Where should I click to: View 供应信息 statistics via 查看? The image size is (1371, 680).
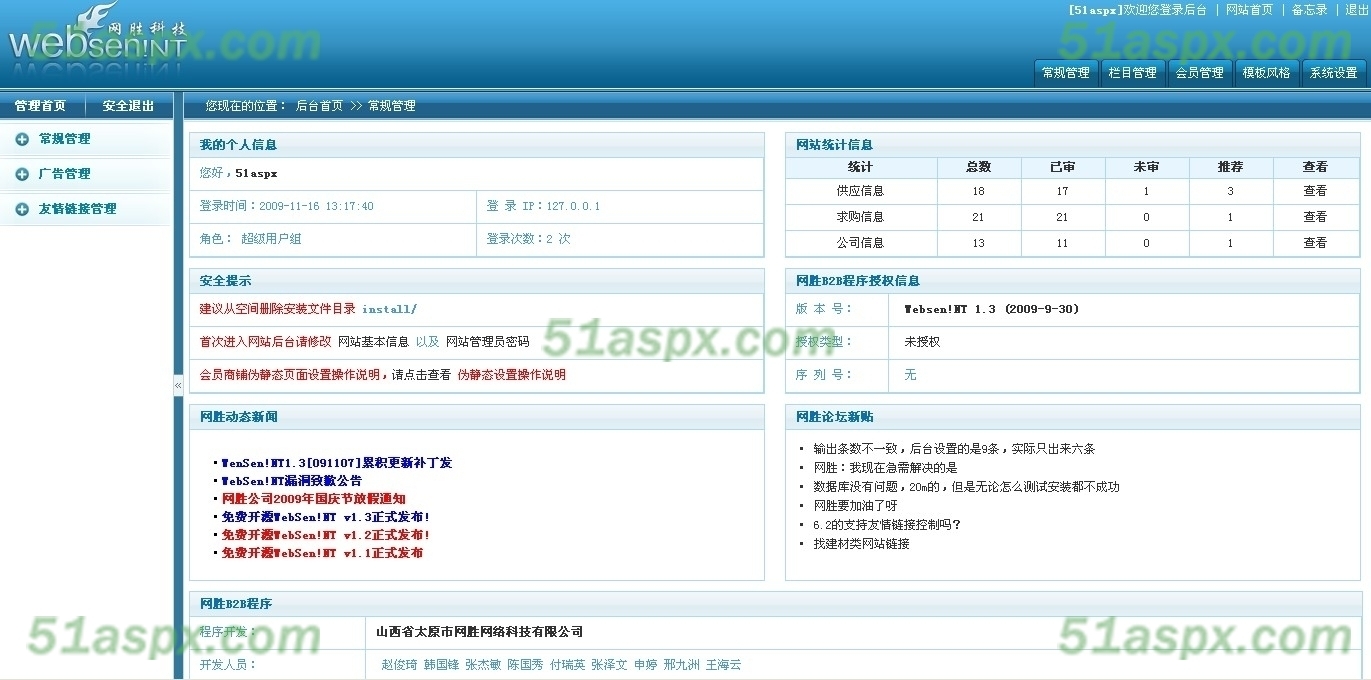pyautogui.click(x=1315, y=191)
